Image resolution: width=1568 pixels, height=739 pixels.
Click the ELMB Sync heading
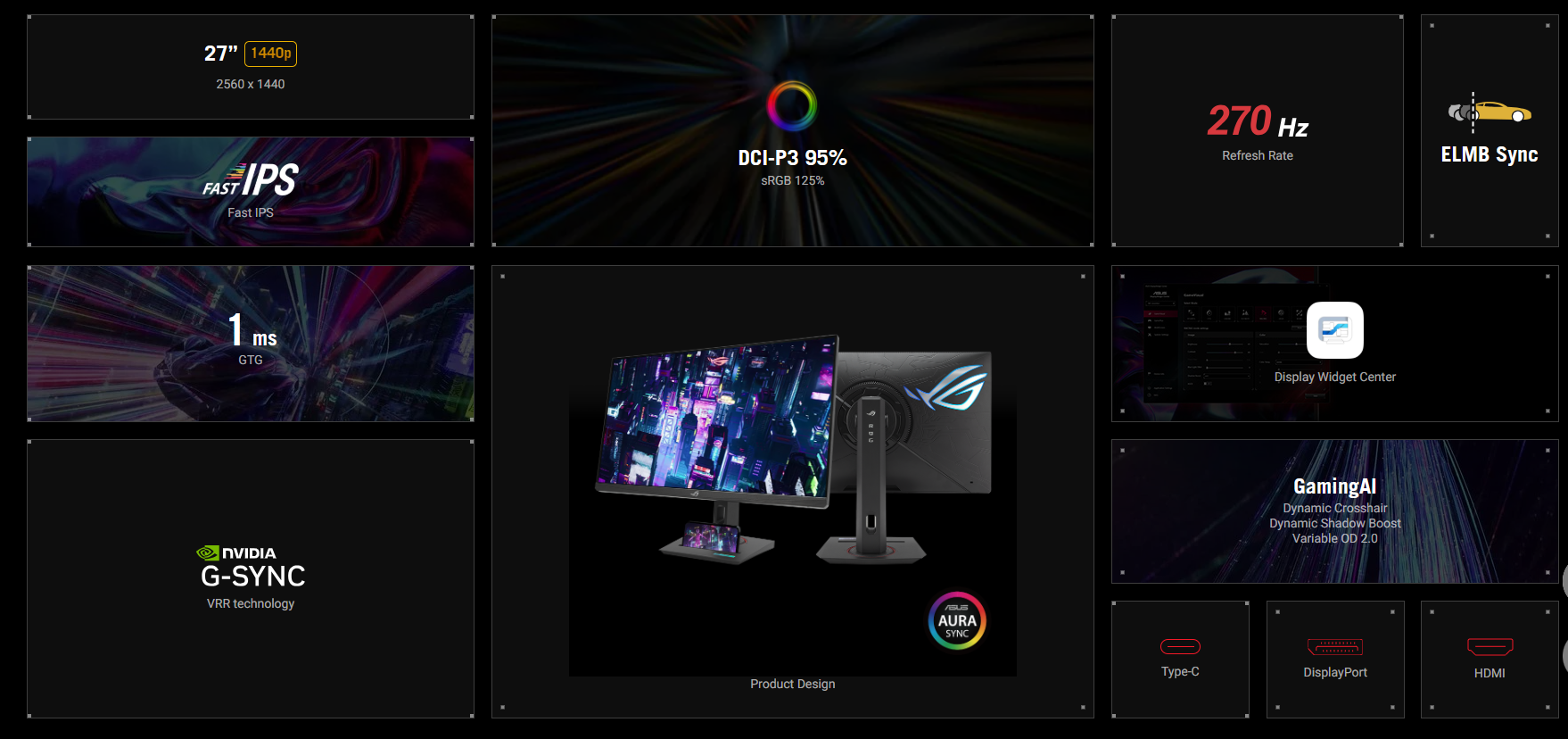coord(1490,154)
